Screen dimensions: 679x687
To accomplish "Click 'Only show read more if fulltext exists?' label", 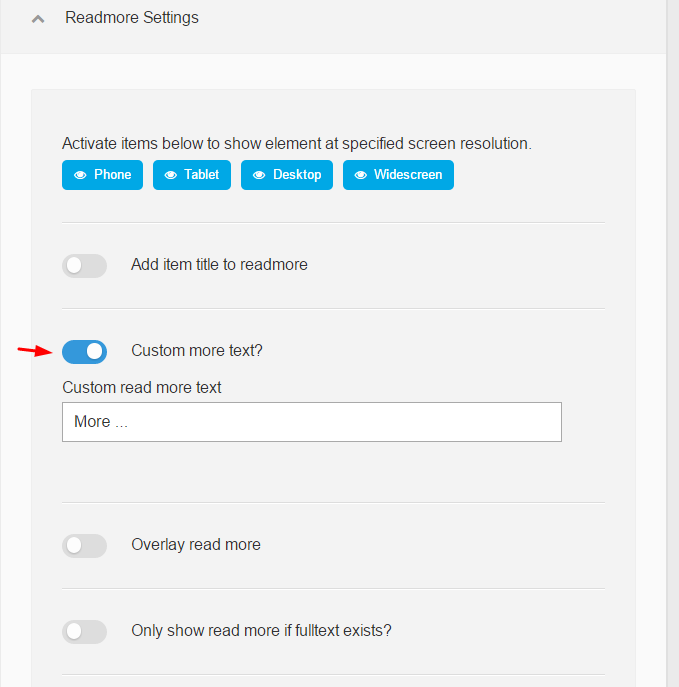I will [x=261, y=630].
